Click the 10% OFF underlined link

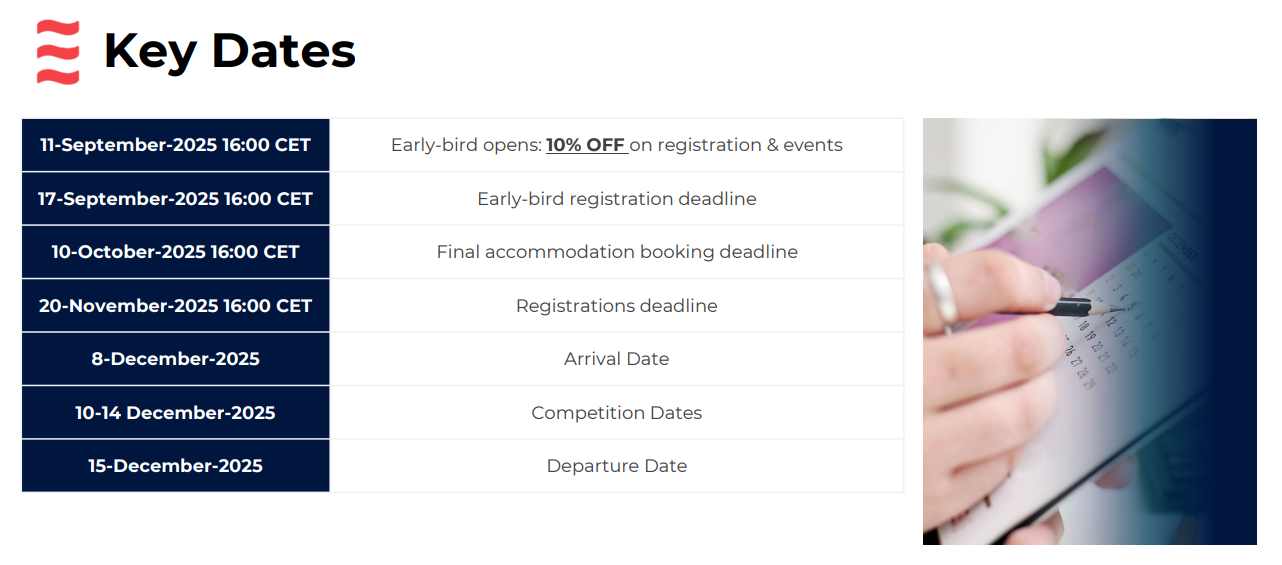[586, 145]
